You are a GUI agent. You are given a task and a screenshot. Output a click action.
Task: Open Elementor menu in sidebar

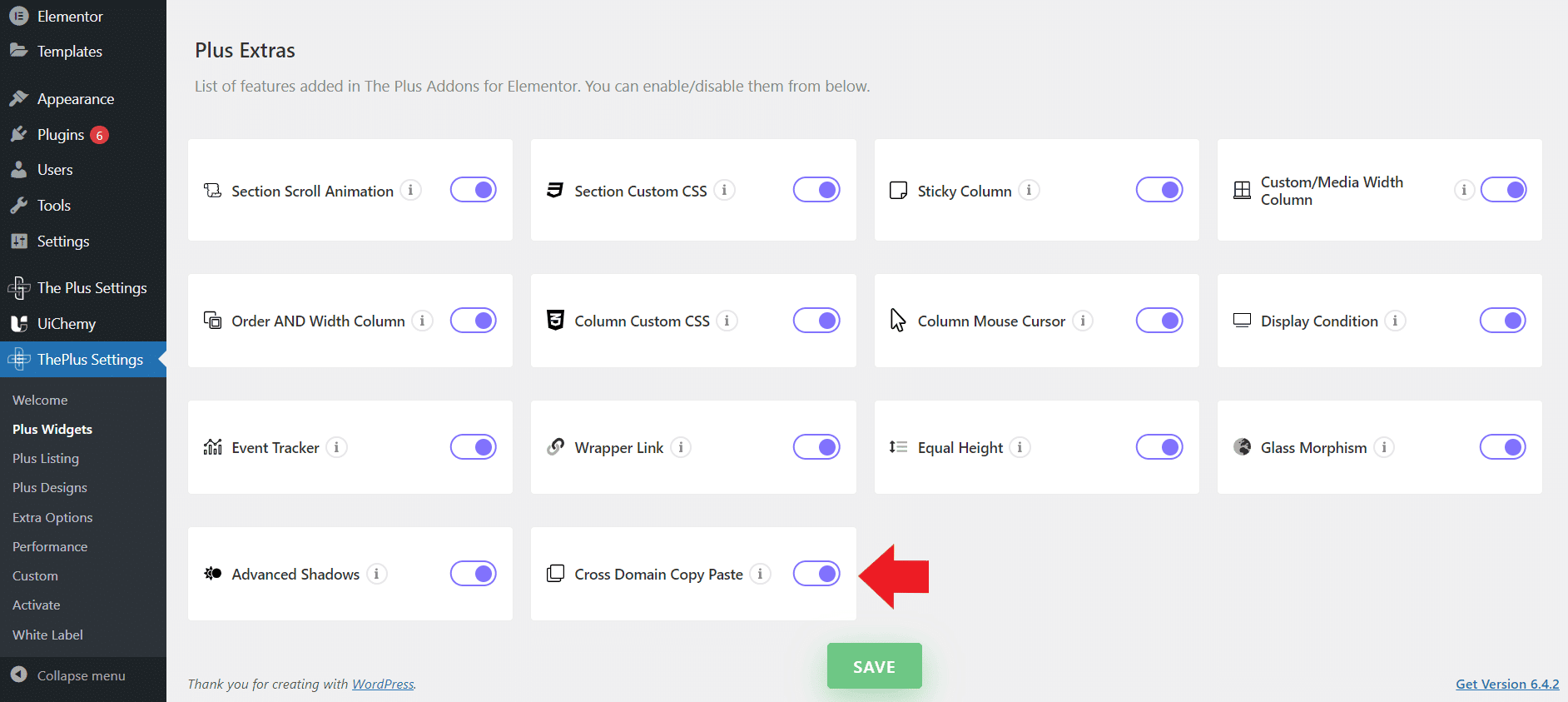pyautogui.click(x=83, y=17)
